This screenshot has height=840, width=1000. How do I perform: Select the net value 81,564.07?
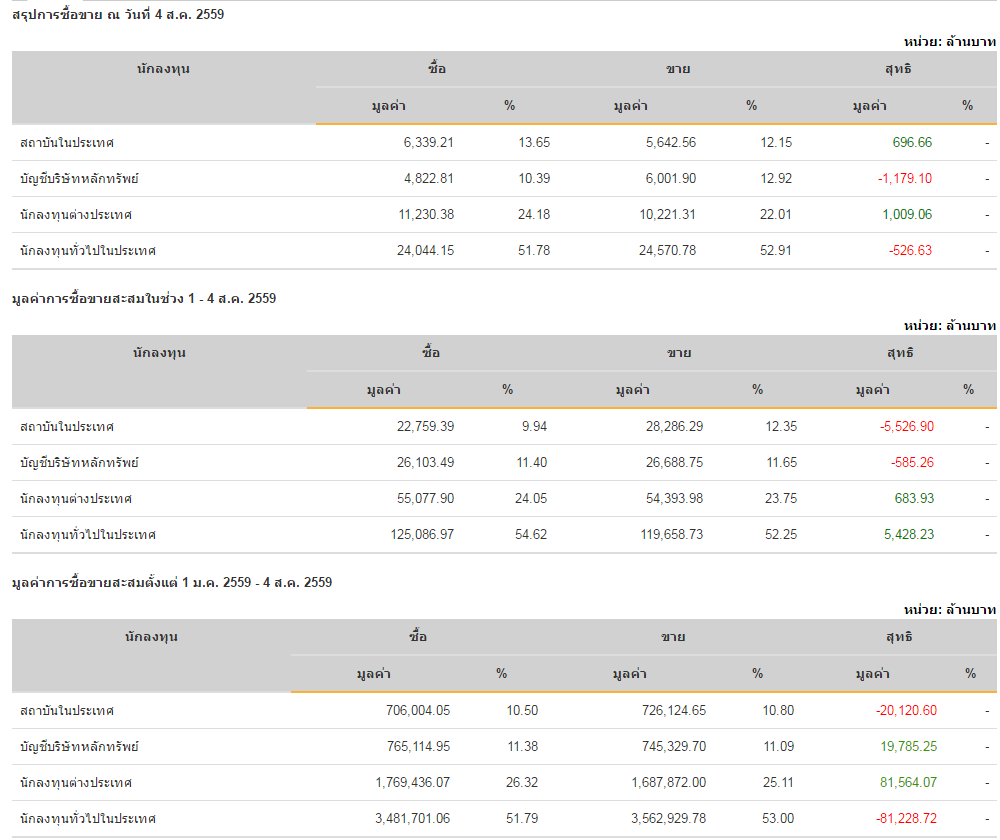click(908, 782)
